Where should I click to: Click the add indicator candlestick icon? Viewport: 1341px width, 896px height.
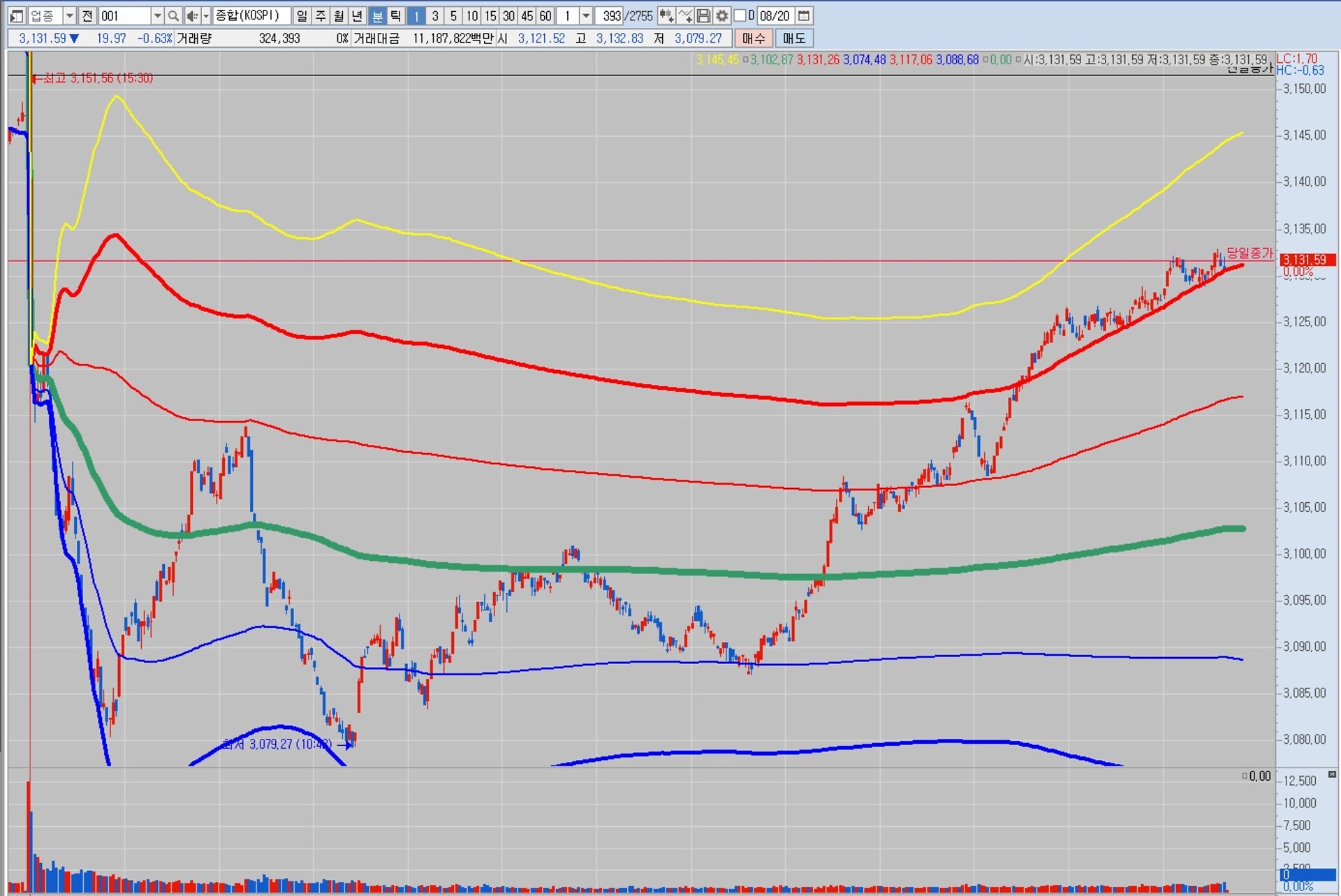(x=666, y=15)
